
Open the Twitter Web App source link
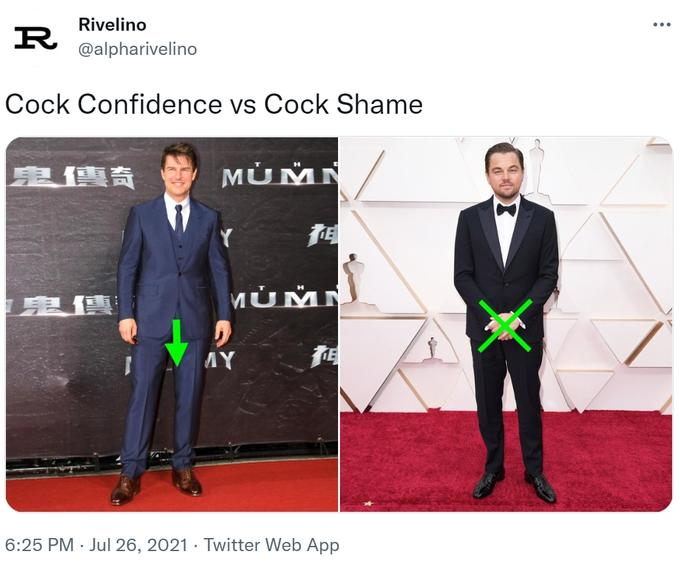point(273,545)
